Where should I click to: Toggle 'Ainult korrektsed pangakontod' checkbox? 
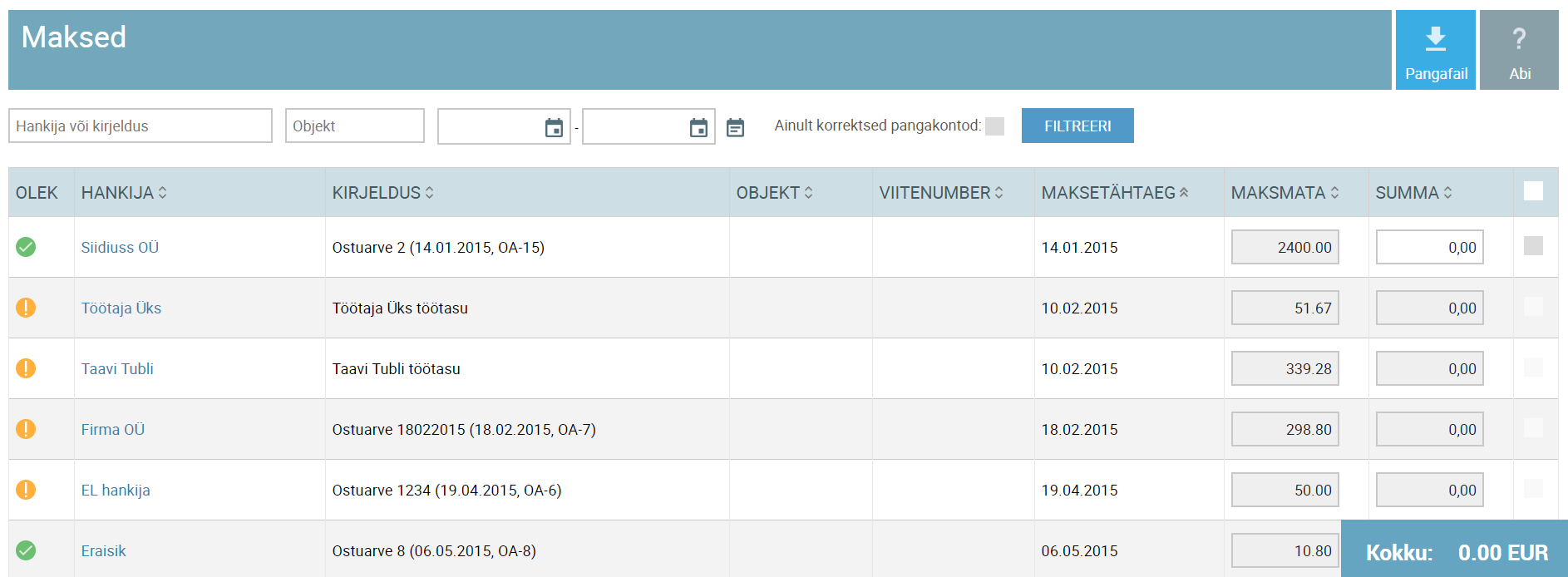(994, 126)
